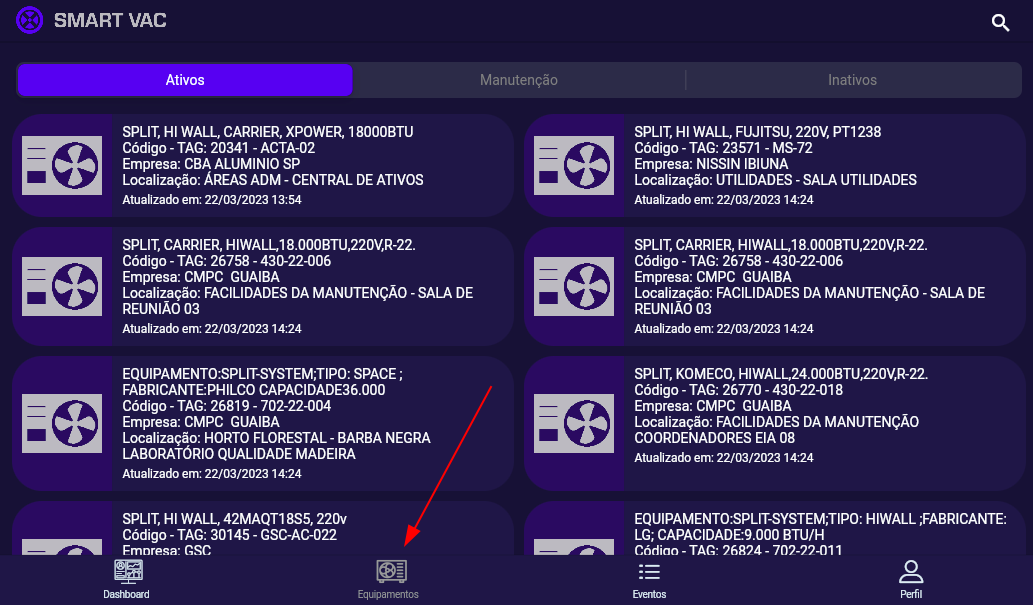Click the Smart Vac logo icon
This screenshot has height=605, width=1033.
[x=30, y=20]
